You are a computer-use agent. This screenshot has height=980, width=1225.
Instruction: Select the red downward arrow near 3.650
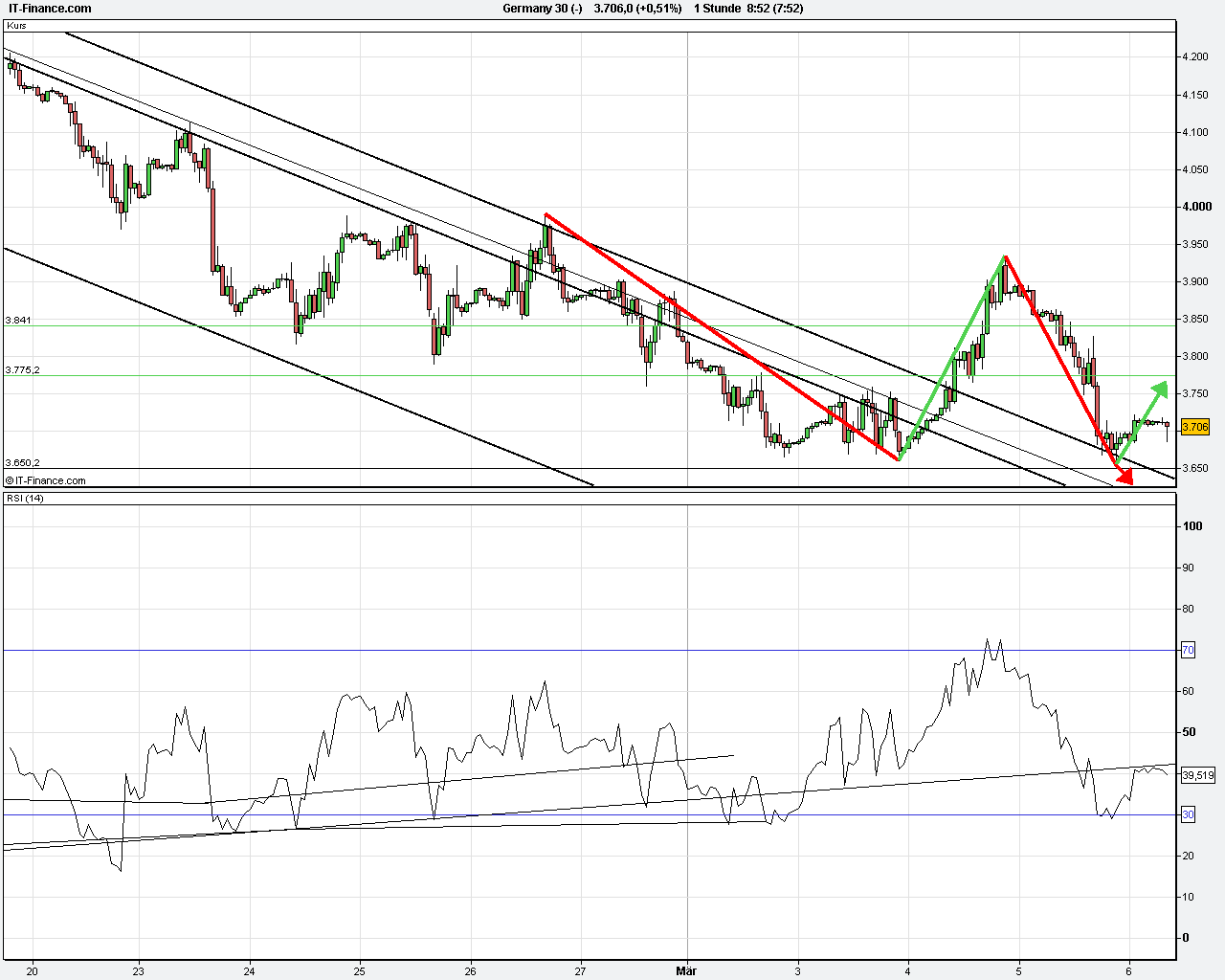pos(1125,476)
